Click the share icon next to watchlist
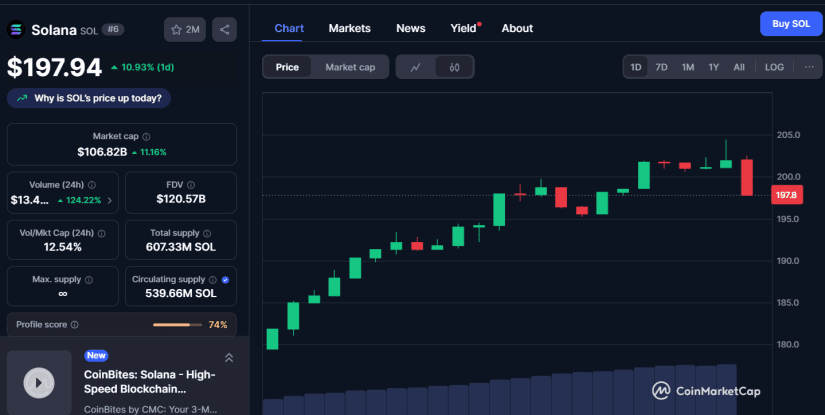The width and height of the screenshot is (825, 415). point(225,29)
